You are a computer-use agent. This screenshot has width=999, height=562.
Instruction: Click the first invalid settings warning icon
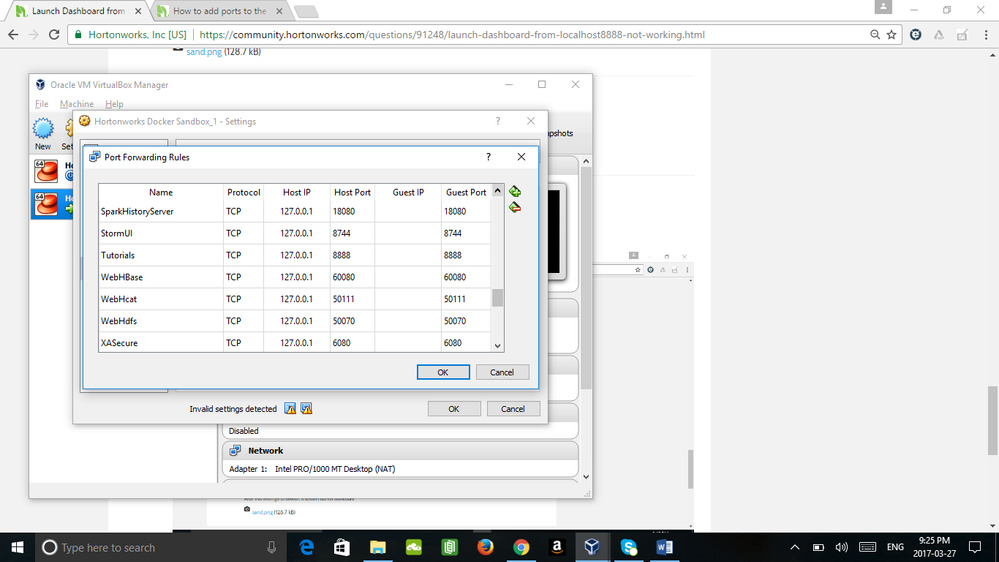[x=291, y=409]
